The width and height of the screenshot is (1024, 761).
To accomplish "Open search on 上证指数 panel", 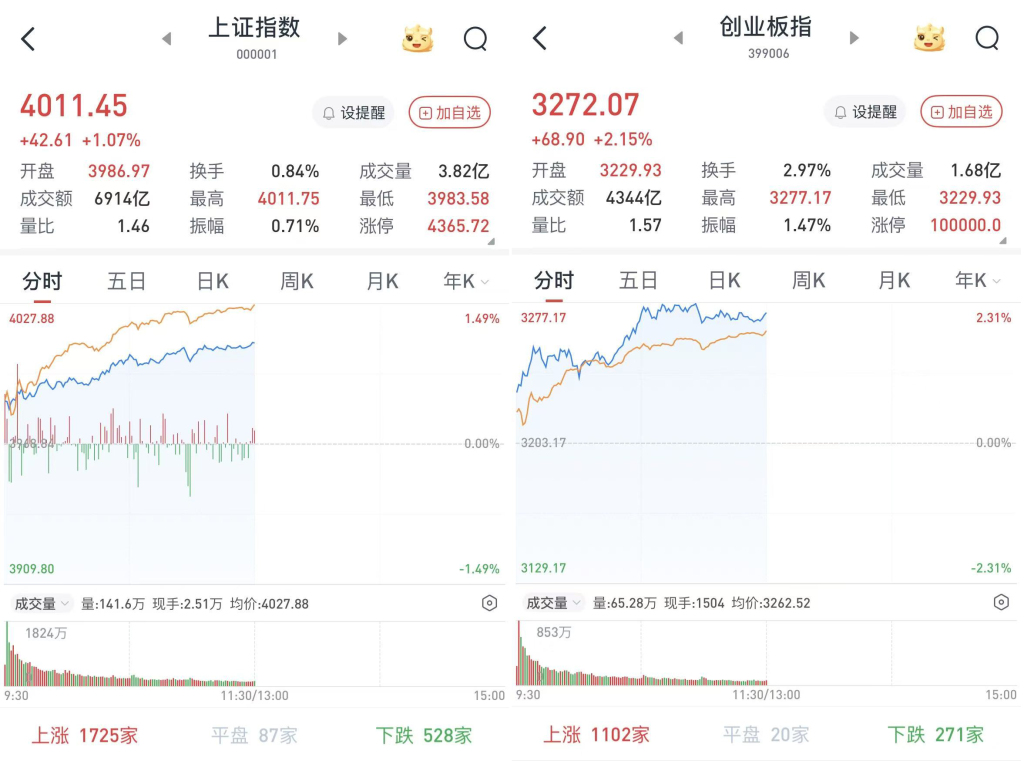I will click(475, 39).
